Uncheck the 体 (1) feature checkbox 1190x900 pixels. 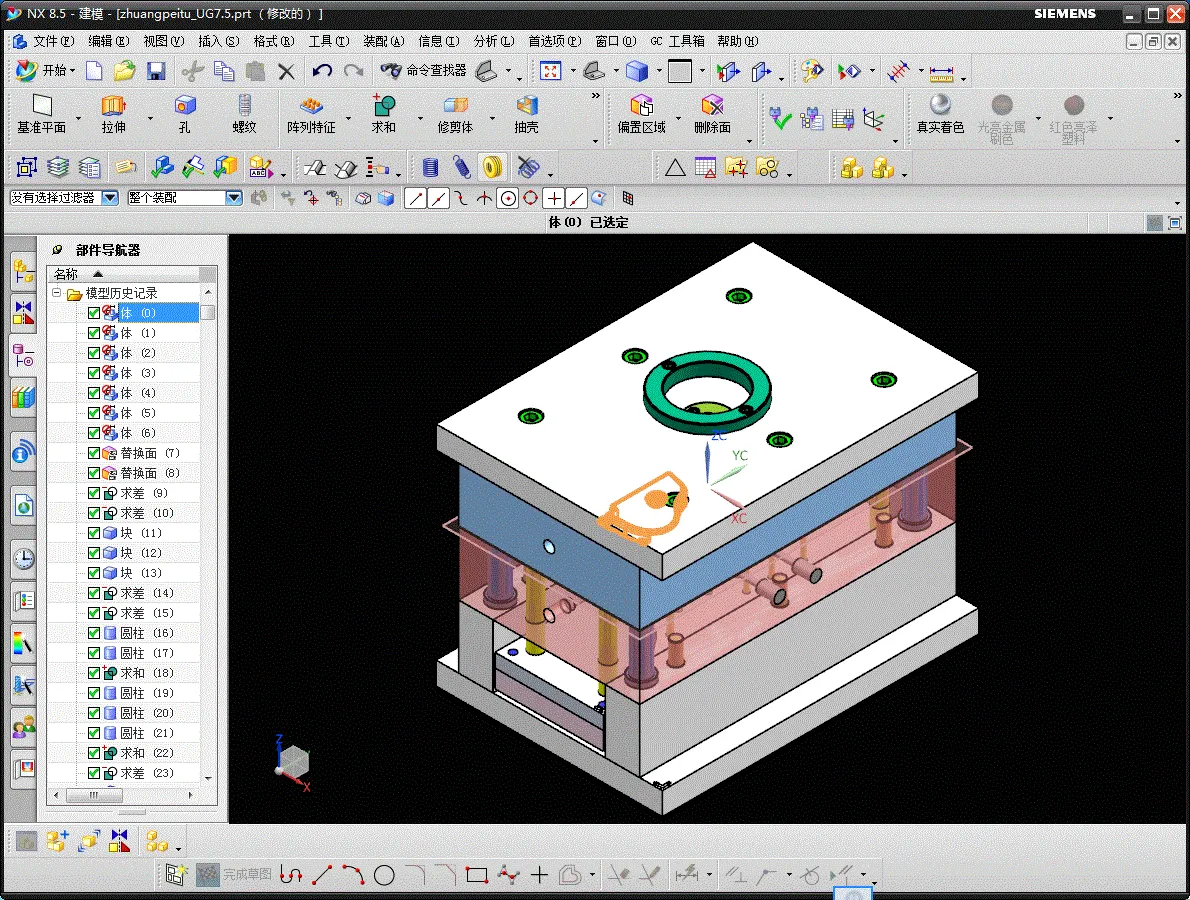(x=94, y=333)
